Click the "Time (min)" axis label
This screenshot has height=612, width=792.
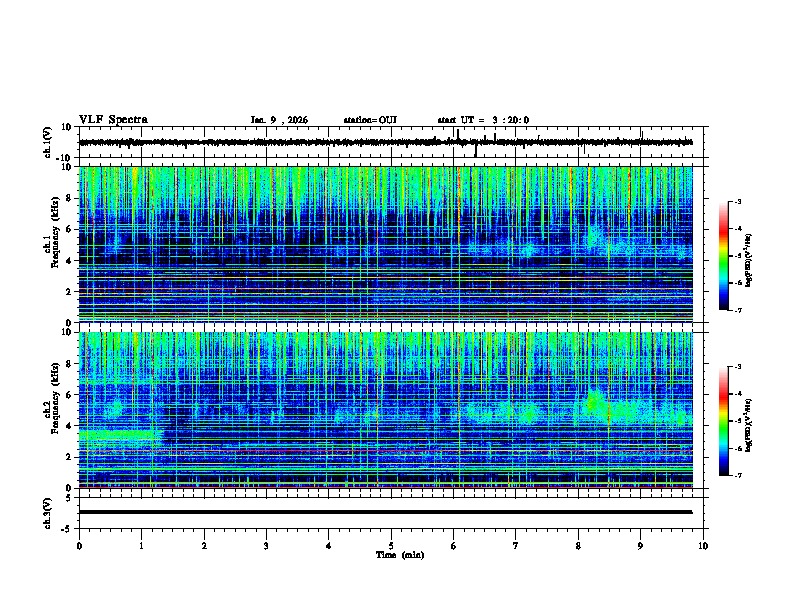tap(400, 555)
